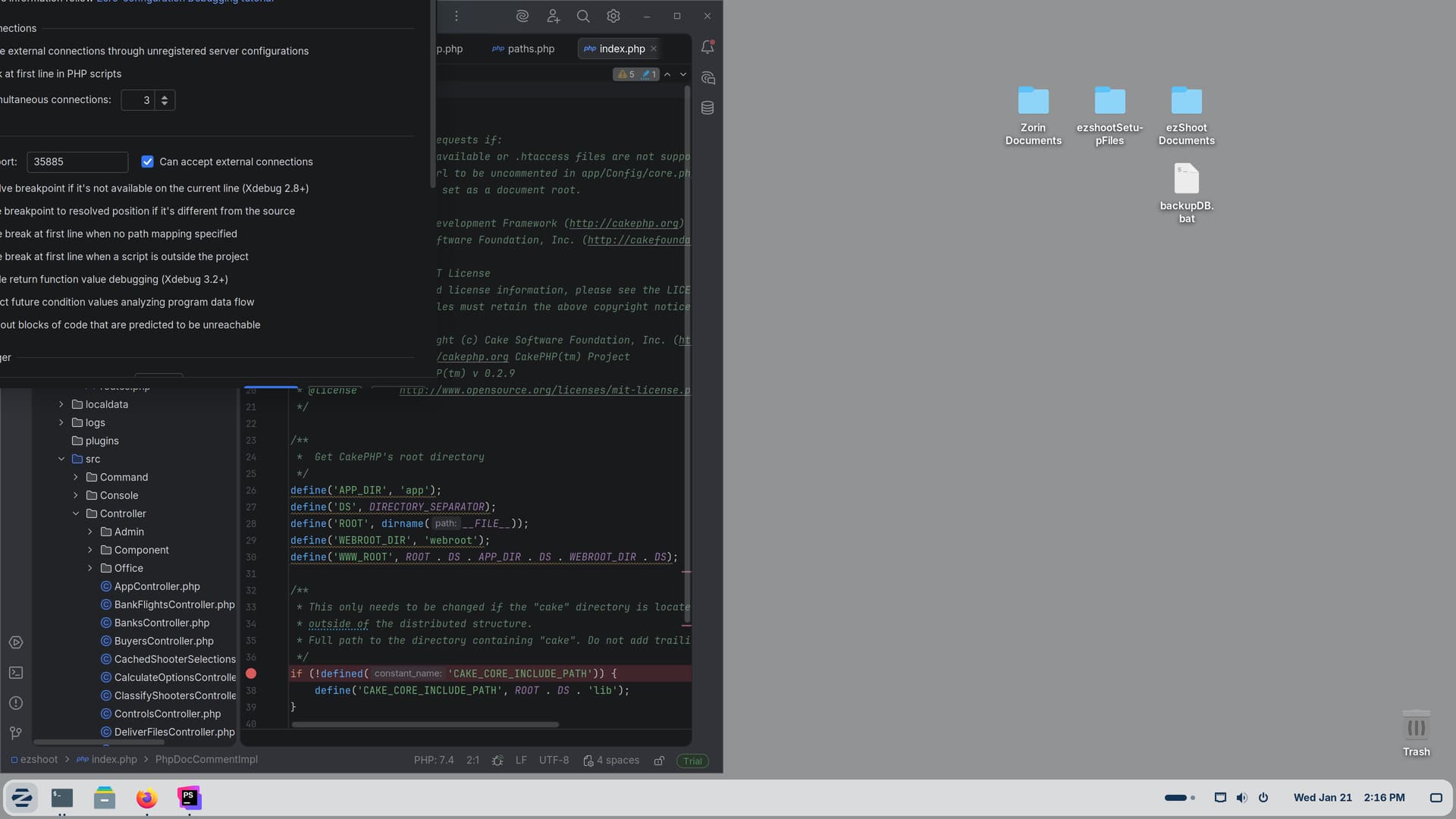Open Search Everywhere magnifier icon
Image resolution: width=1456 pixels, height=819 pixels.
[x=583, y=16]
